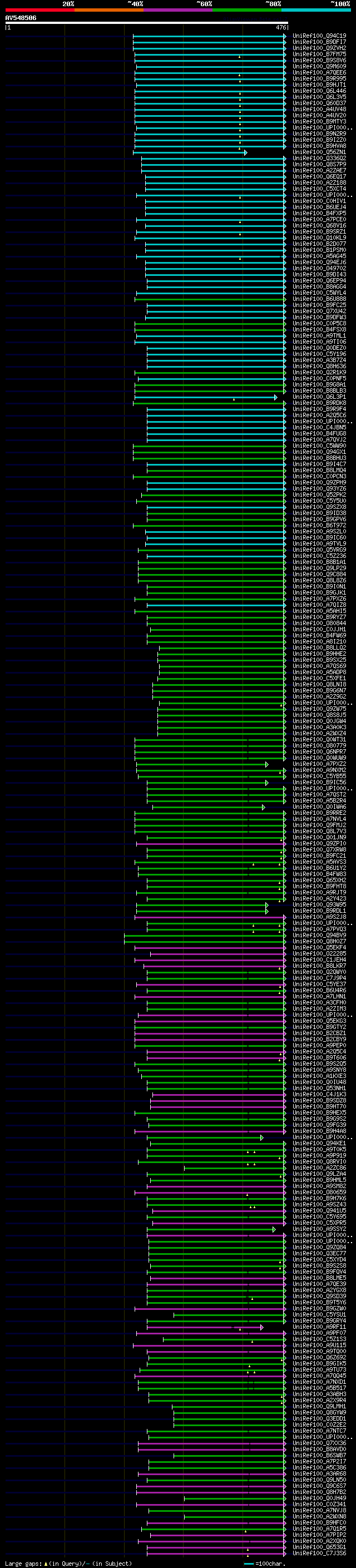Viewport: 356px width, 1568px height.
Task: Open hit UniRef100_Q8H636
Action: click(x=319, y=367)
